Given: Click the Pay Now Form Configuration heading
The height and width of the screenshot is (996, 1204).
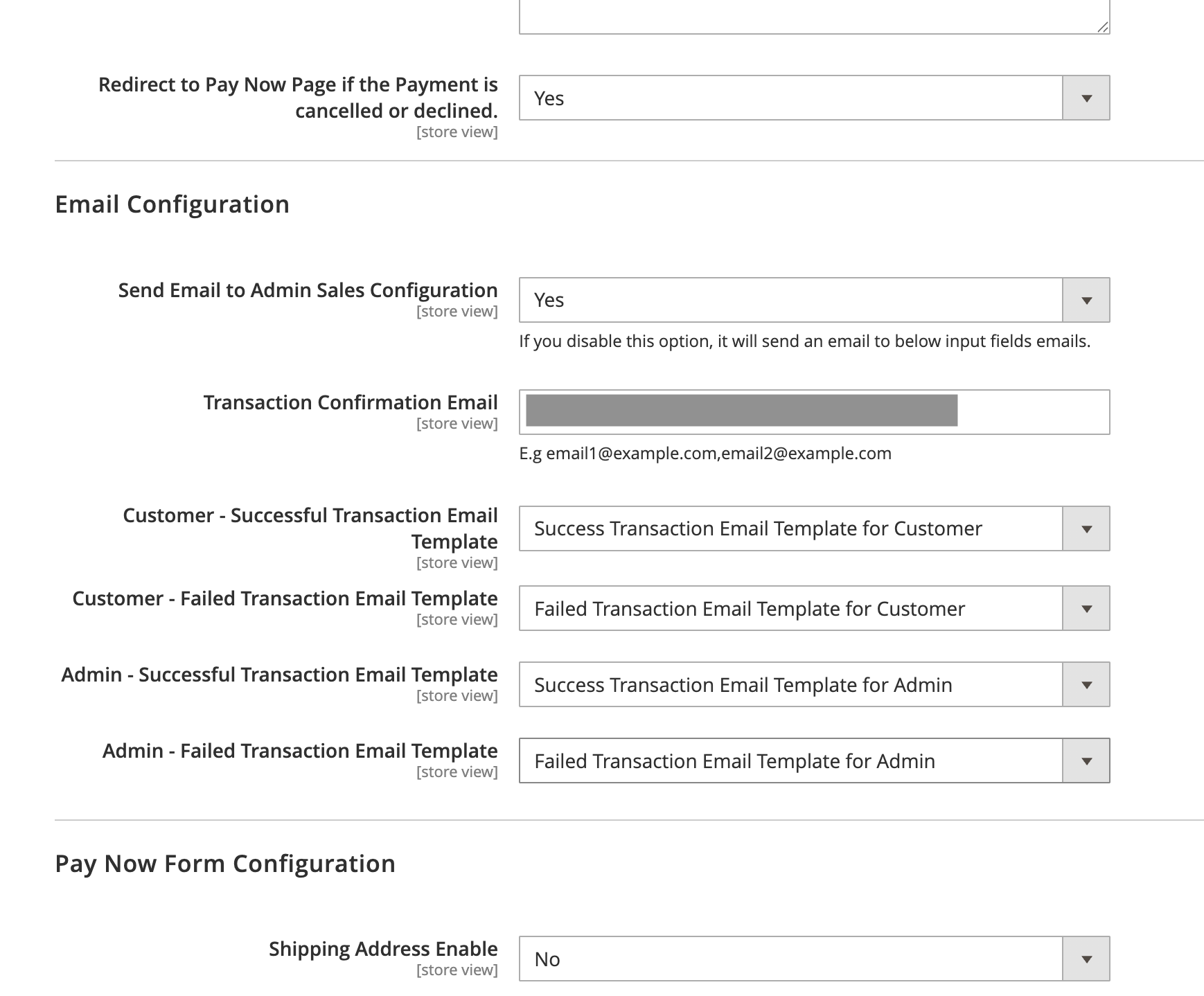Looking at the screenshot, I should tap(225, 864).
